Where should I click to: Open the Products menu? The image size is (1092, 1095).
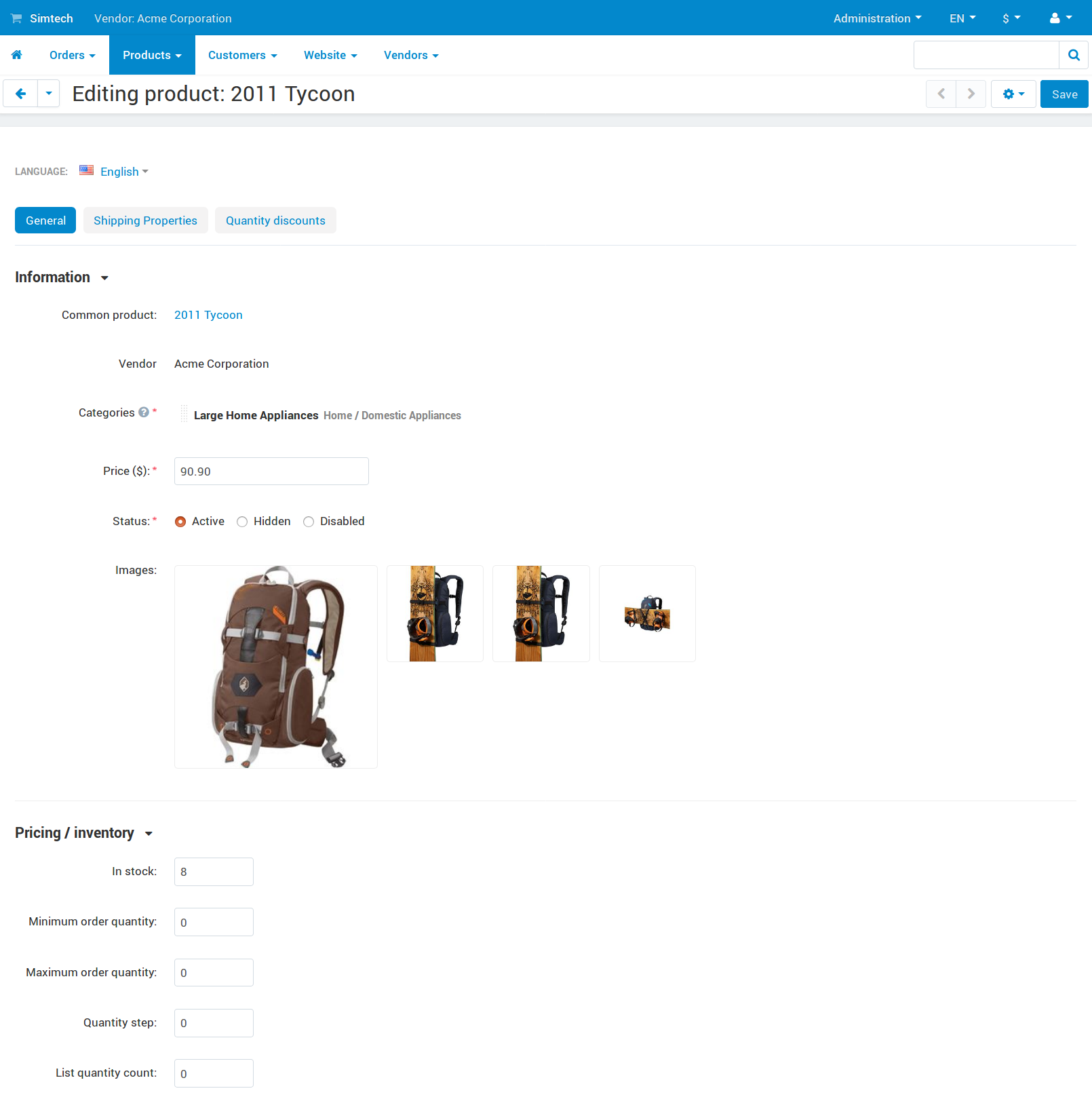tap(152, 55)
